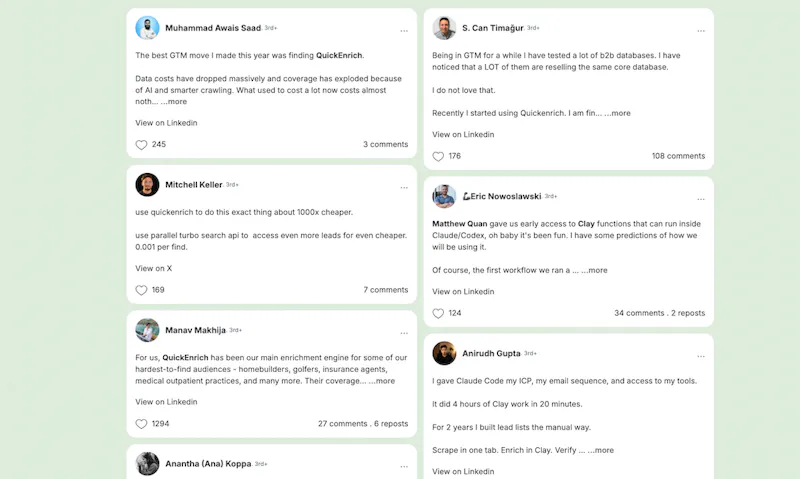Open three-dot menu on Manav Makhija's post
The width and height of the screenshot is (800, 479).
(x=404, y=334)
